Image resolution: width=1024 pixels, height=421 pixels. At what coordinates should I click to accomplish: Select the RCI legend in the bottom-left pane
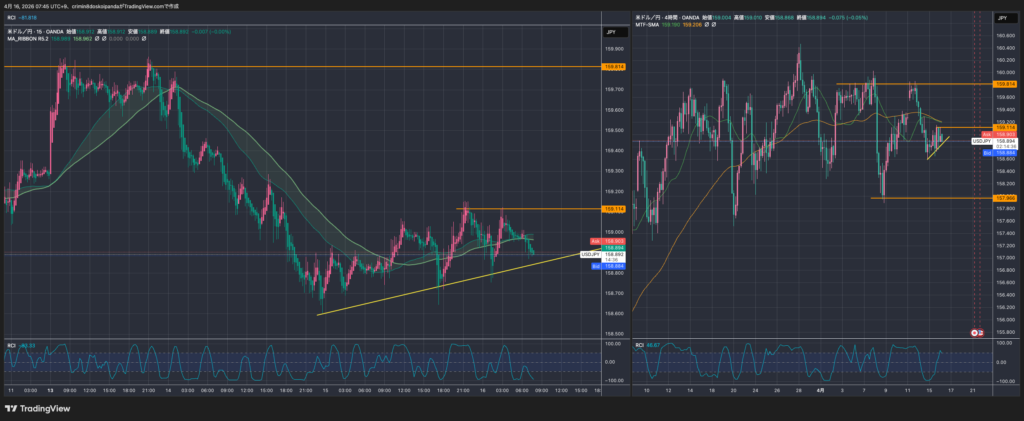(12, 345)
